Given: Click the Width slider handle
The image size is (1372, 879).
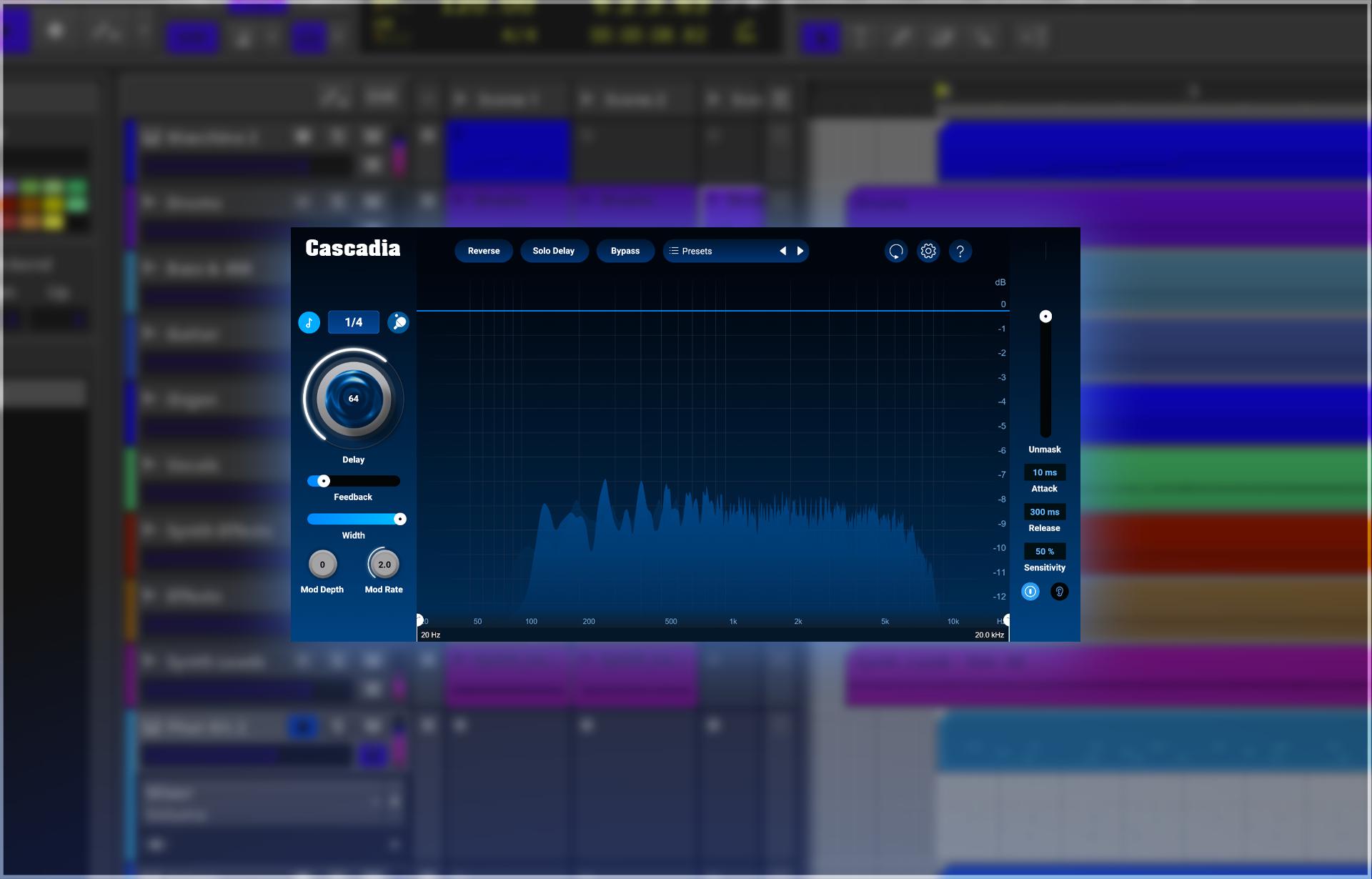Looking at the screenshot, I should click(x=400, y=519).
